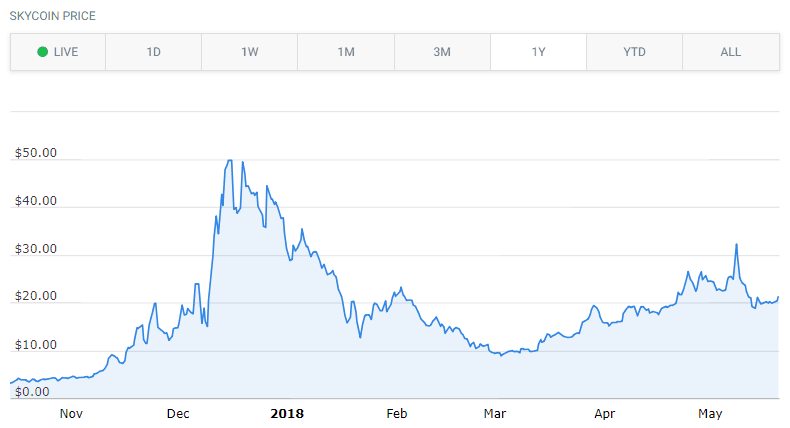
Task: Click the May price spike near $32
Action: pyautogui.click(x=737, y=245)
